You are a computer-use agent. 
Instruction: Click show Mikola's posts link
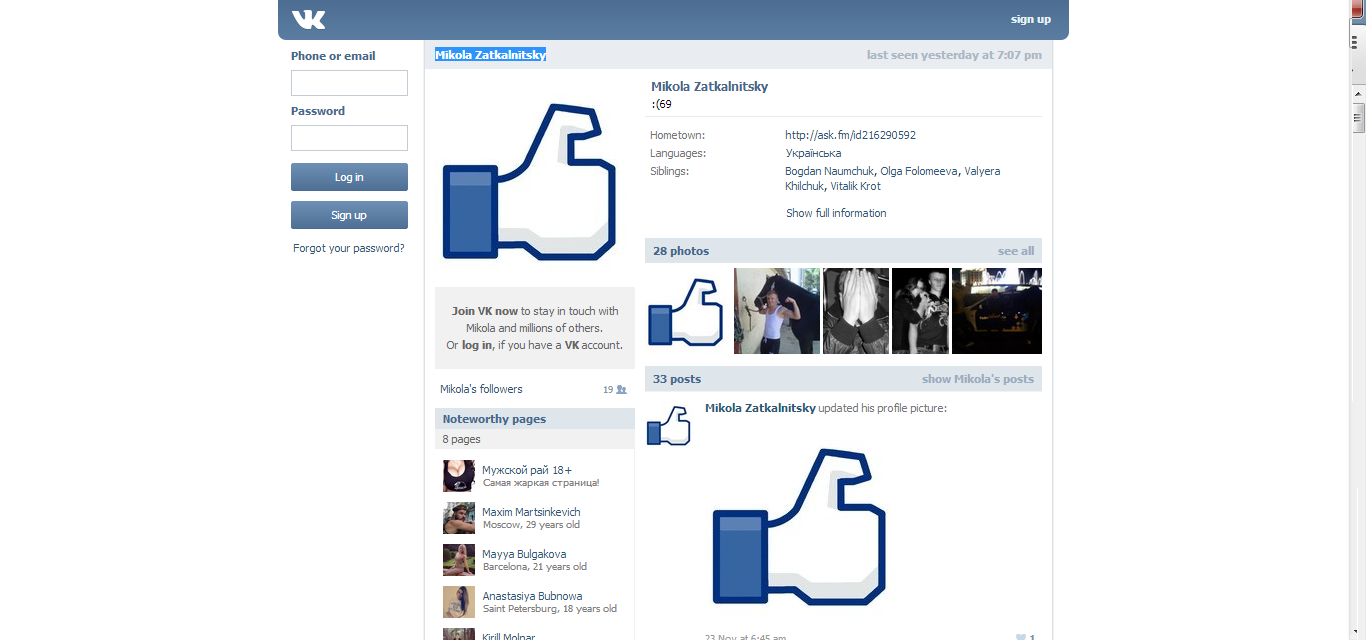point(978,379)
